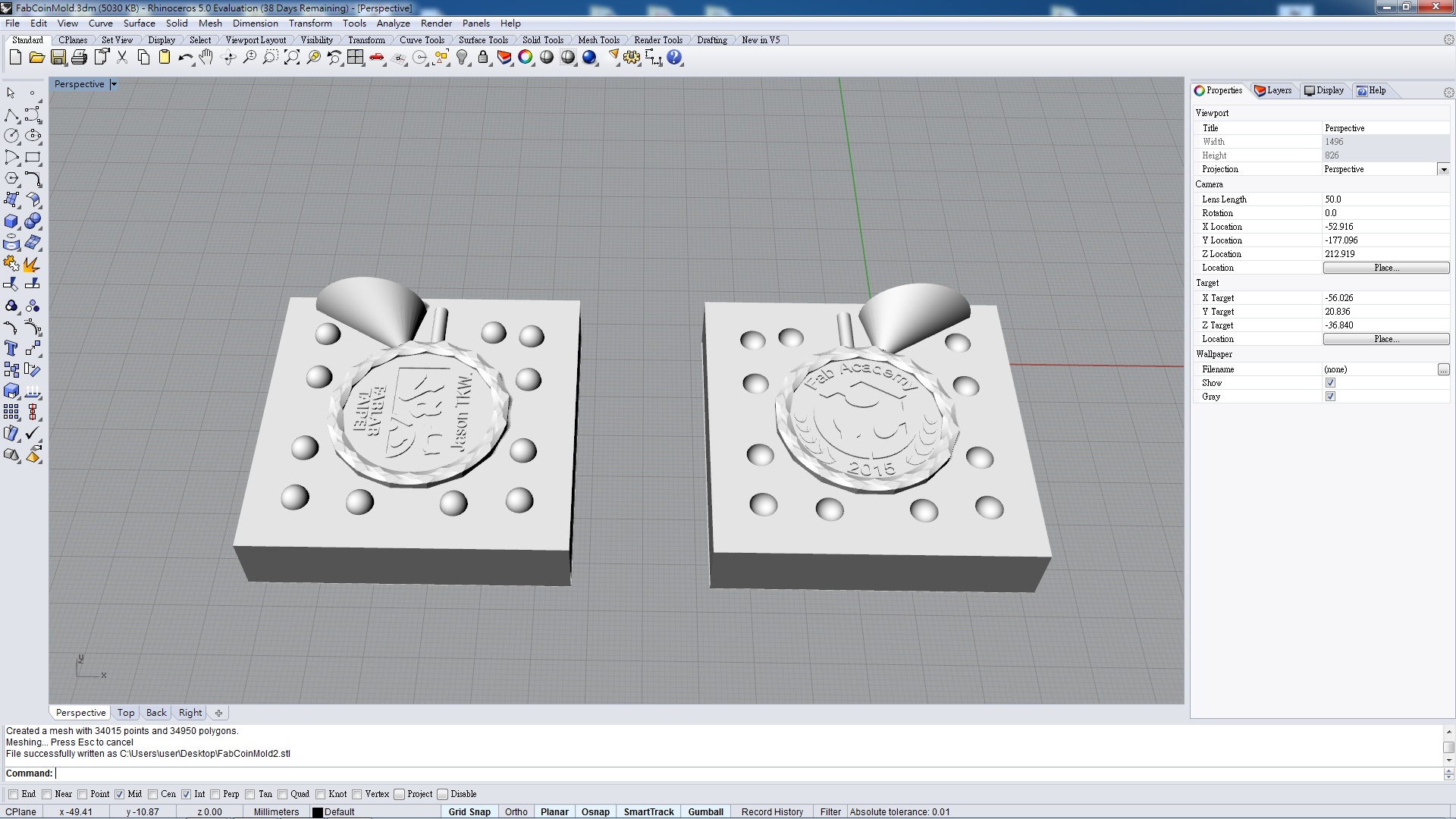This screenshot has height=819, width=1456.
Task: Disable the Mid osnap checkbox
Action: 119,794
